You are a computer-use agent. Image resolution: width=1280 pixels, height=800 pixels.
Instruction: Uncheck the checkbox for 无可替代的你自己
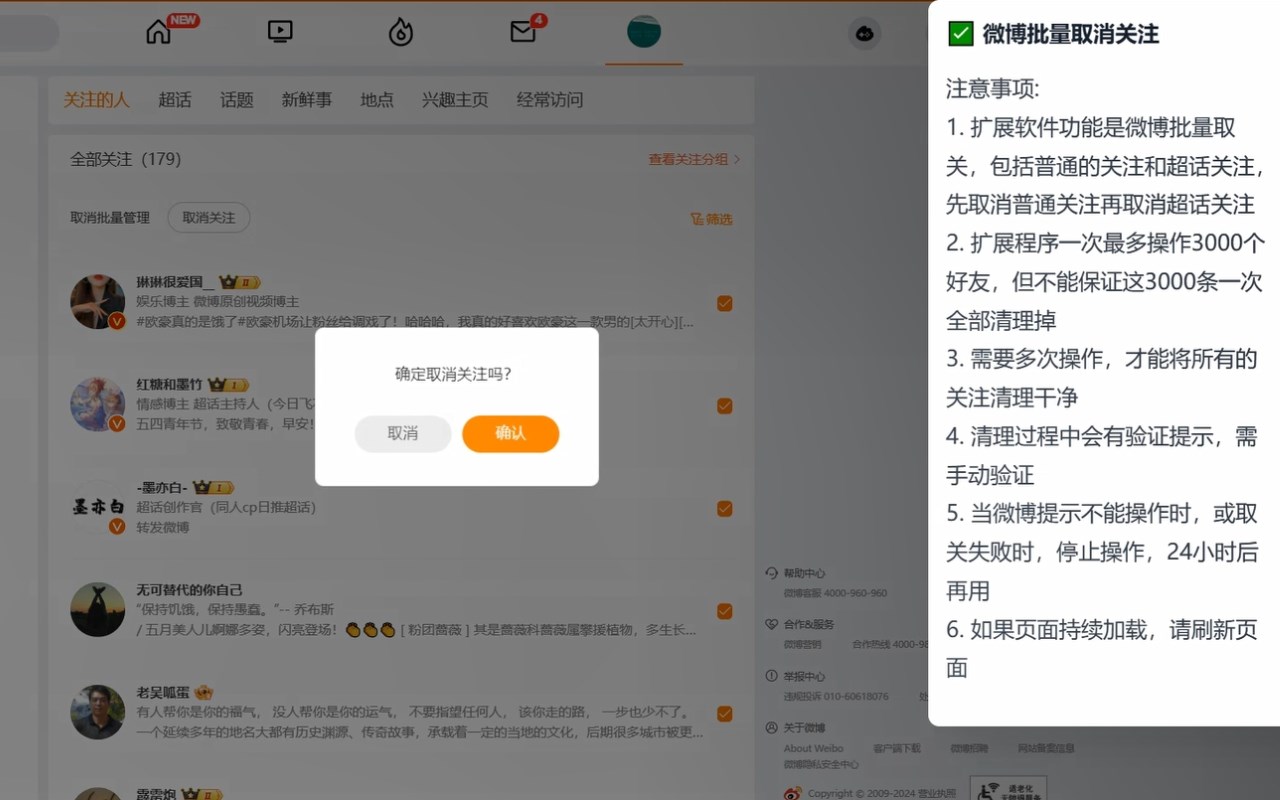point(725,611)
